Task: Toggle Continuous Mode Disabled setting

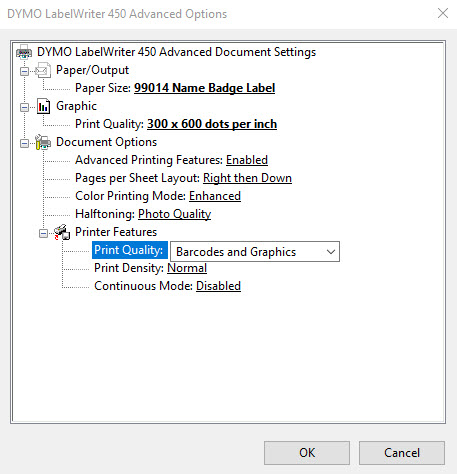Action: (218, 286)
